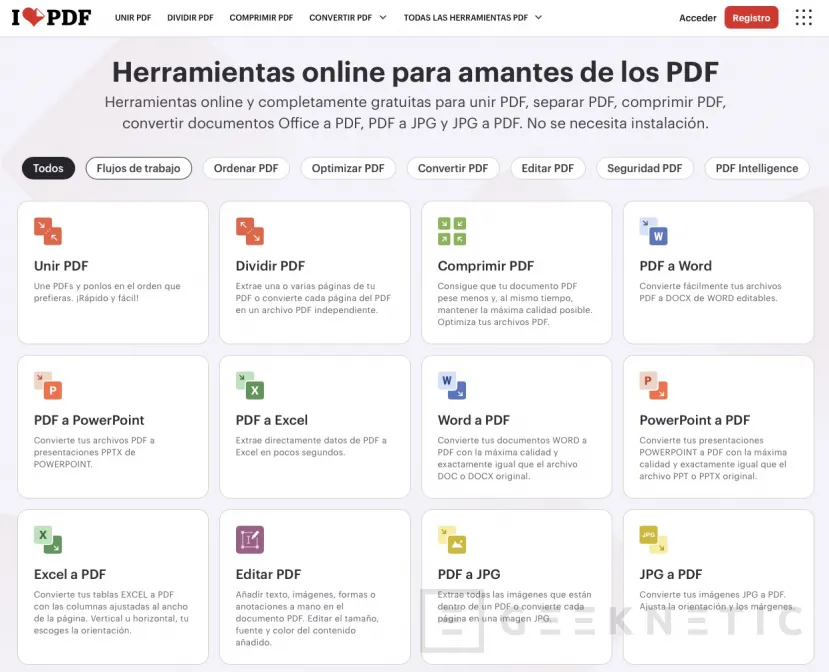Open the Dividir PDF card title
Image resolution: width=829 pixels, height=672 pixels.
pos(270,266)
